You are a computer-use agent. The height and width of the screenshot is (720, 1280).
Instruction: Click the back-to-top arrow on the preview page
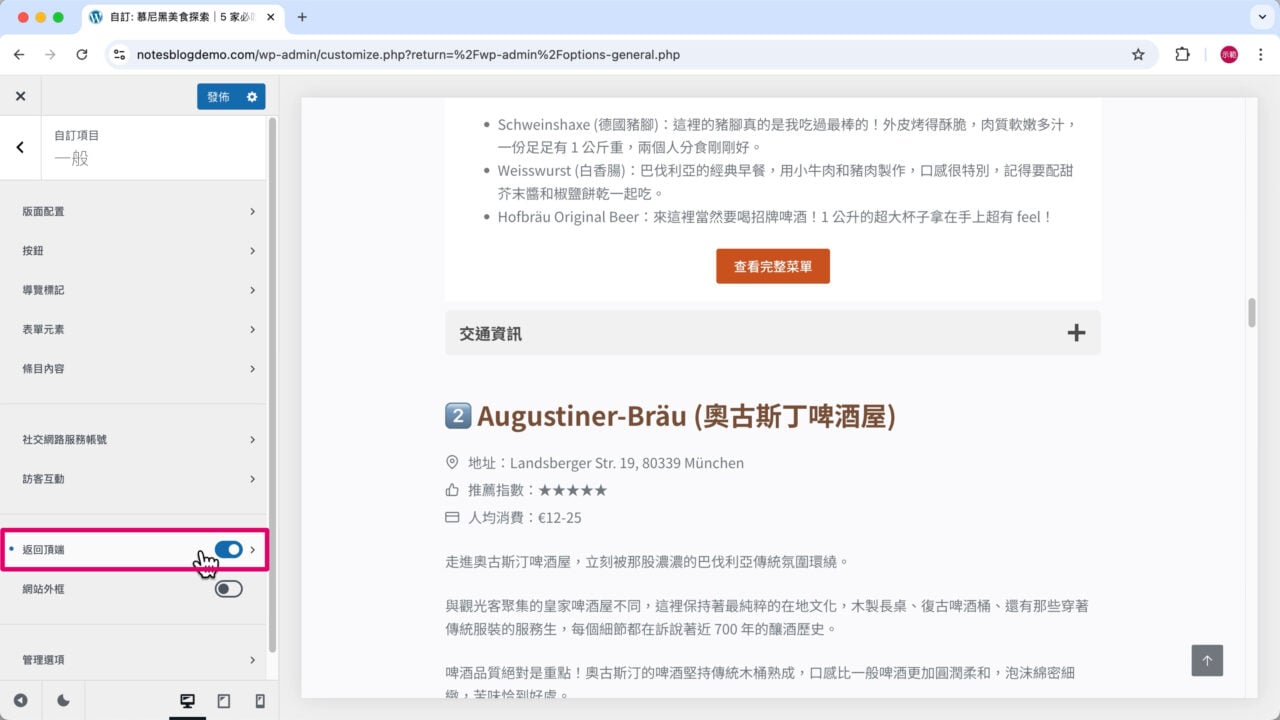pos(1207,660)
